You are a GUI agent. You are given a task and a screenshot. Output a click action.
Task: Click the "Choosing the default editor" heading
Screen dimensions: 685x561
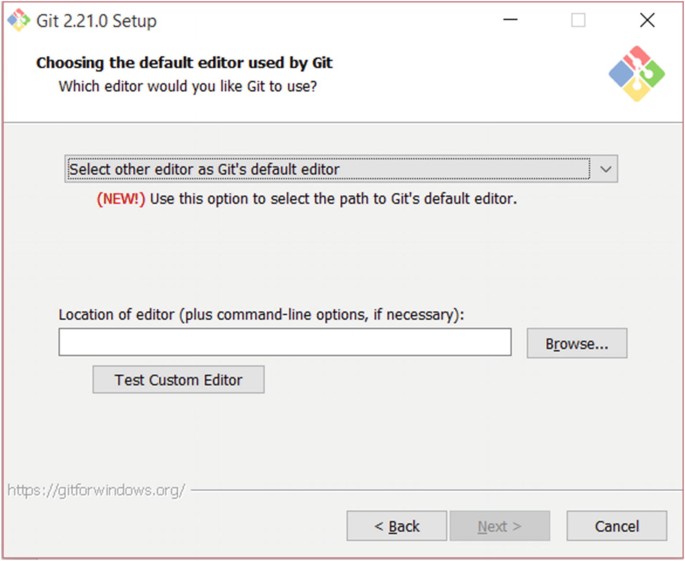[184, 63]
